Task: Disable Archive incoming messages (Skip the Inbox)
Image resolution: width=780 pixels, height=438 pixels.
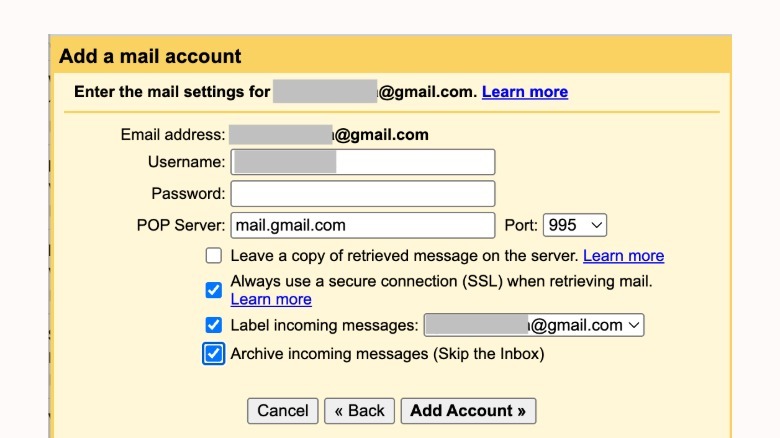Action: coord(214,354)
